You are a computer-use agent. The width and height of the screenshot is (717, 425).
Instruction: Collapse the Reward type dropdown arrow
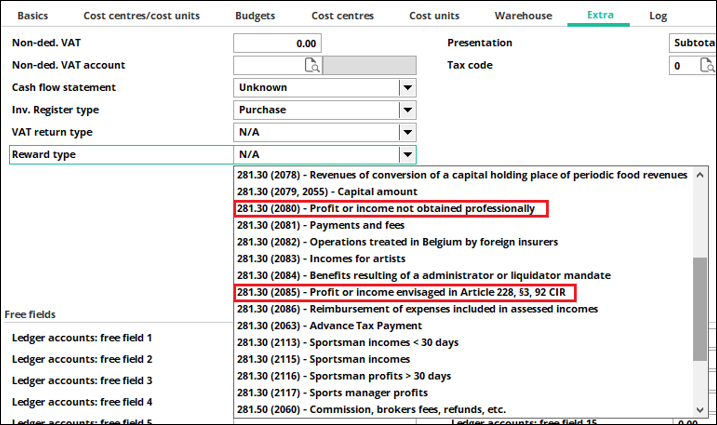coord(407,155)
